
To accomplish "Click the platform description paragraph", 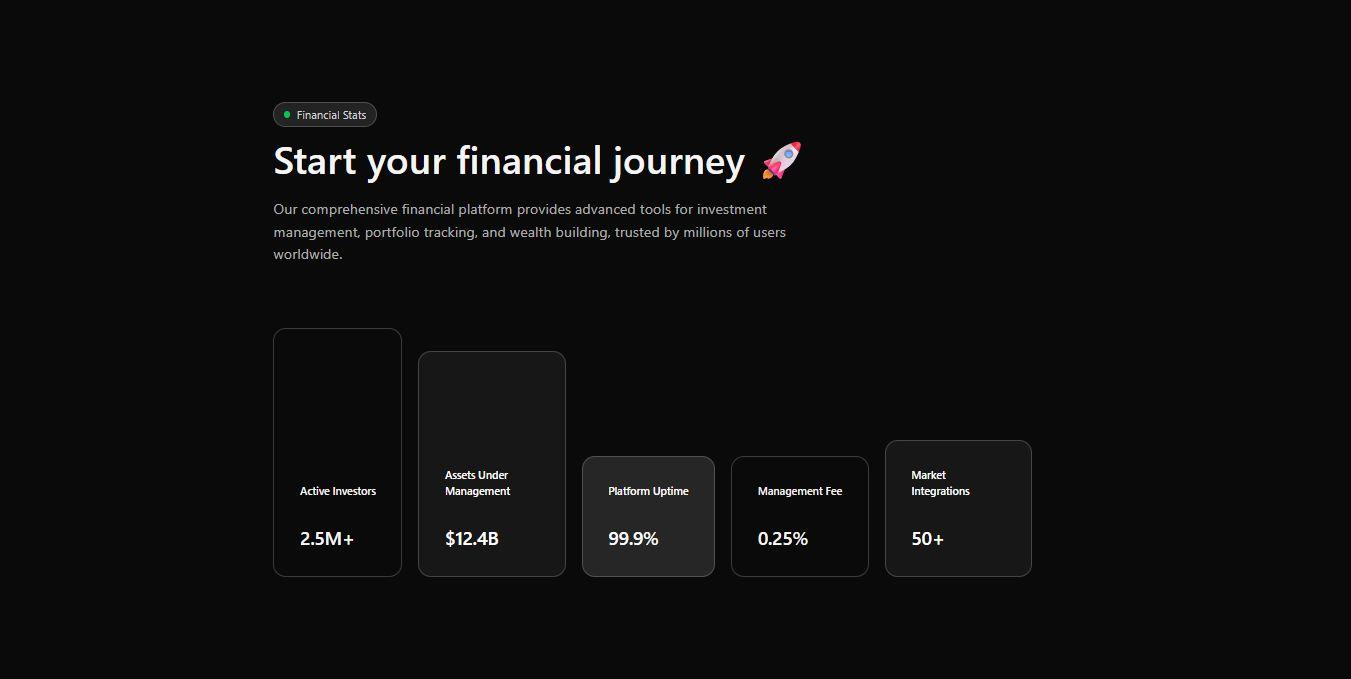I will point(529,232).
